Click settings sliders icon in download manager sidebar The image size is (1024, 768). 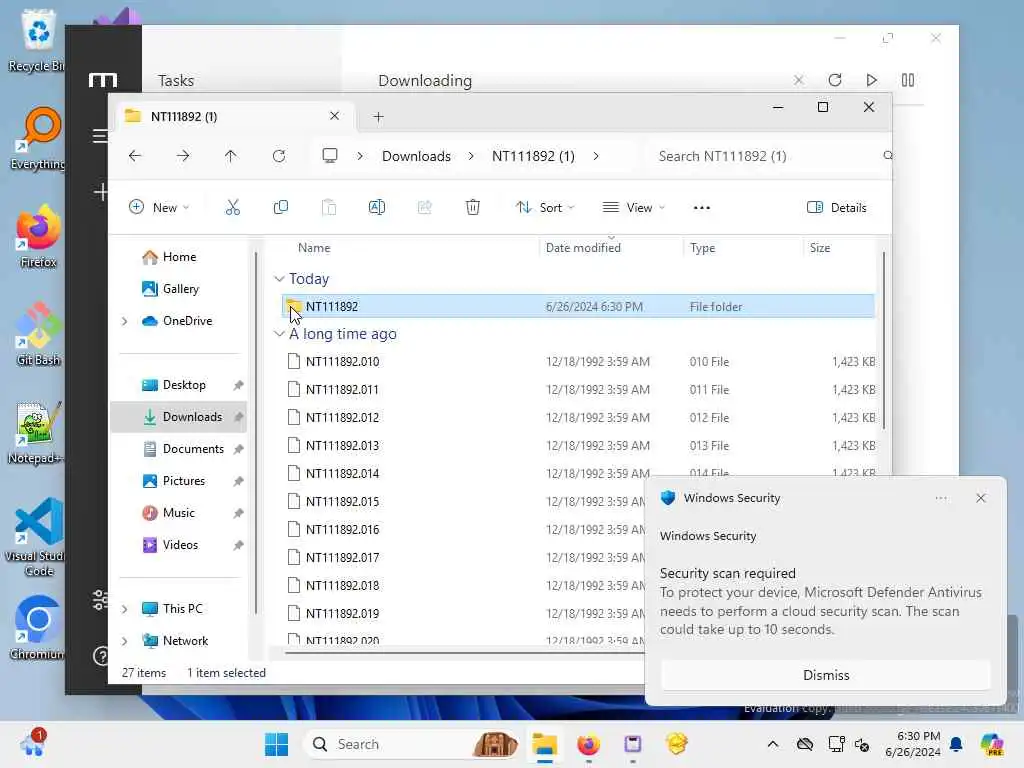[x=100, y=600]
